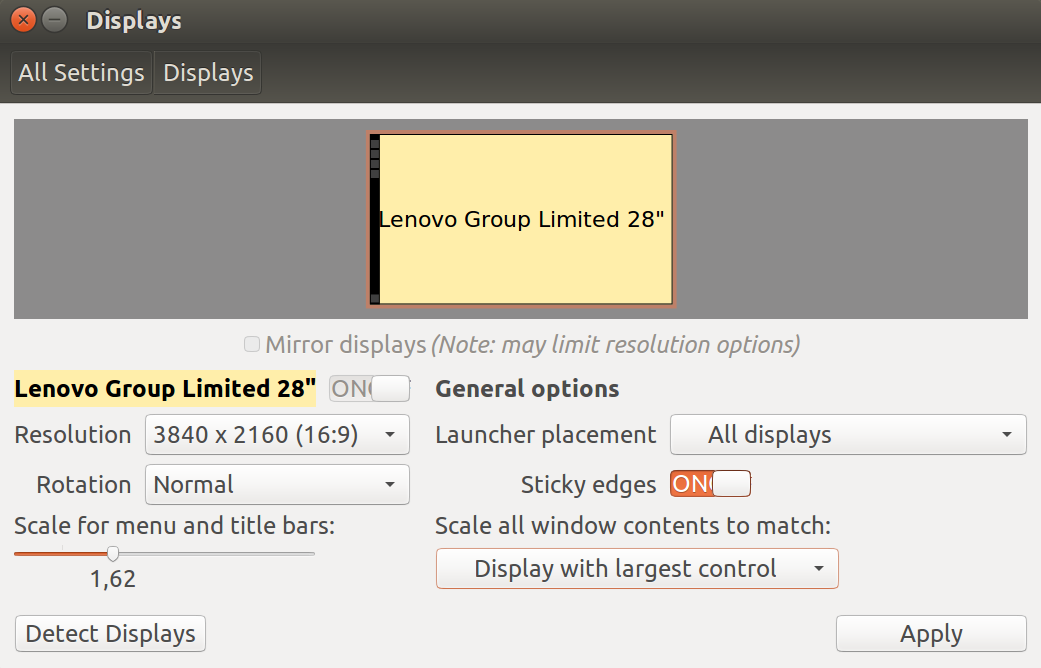Screen dimensions: 1041x668
Task: Click Detect Displays button
Action: [x=110, y=633]
